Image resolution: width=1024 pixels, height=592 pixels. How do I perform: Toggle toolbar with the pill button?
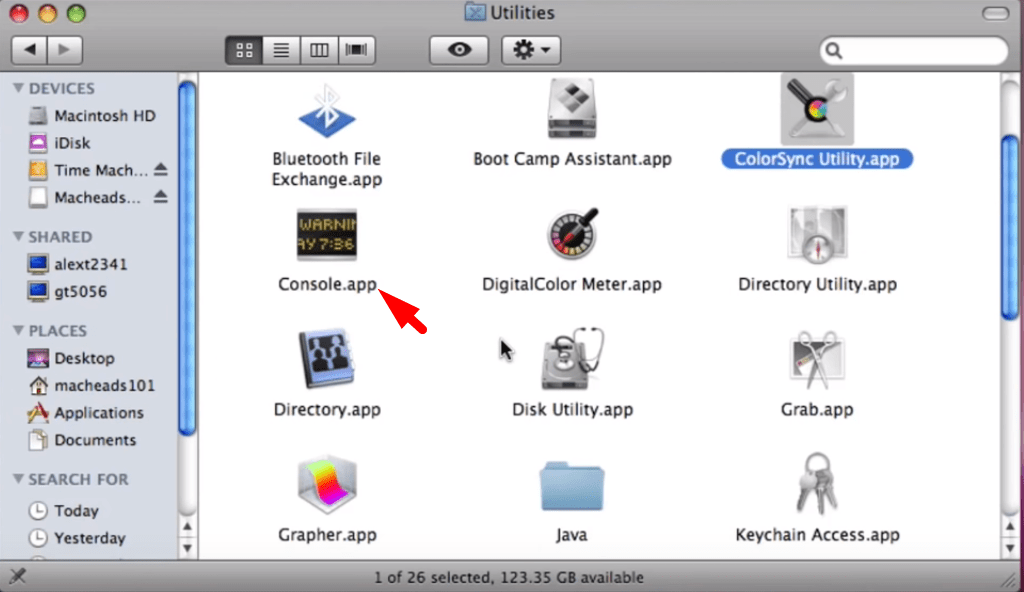[995, 13]
